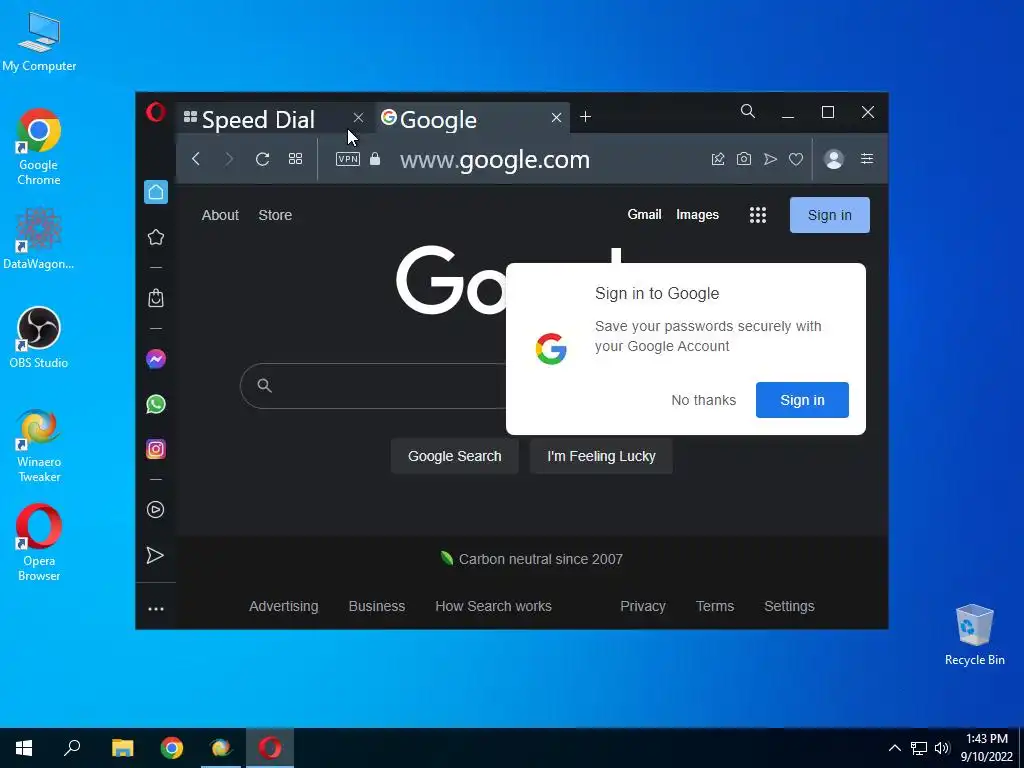1024x768 pixels.
Task: Open Gmail link
Action: point(644,214)
